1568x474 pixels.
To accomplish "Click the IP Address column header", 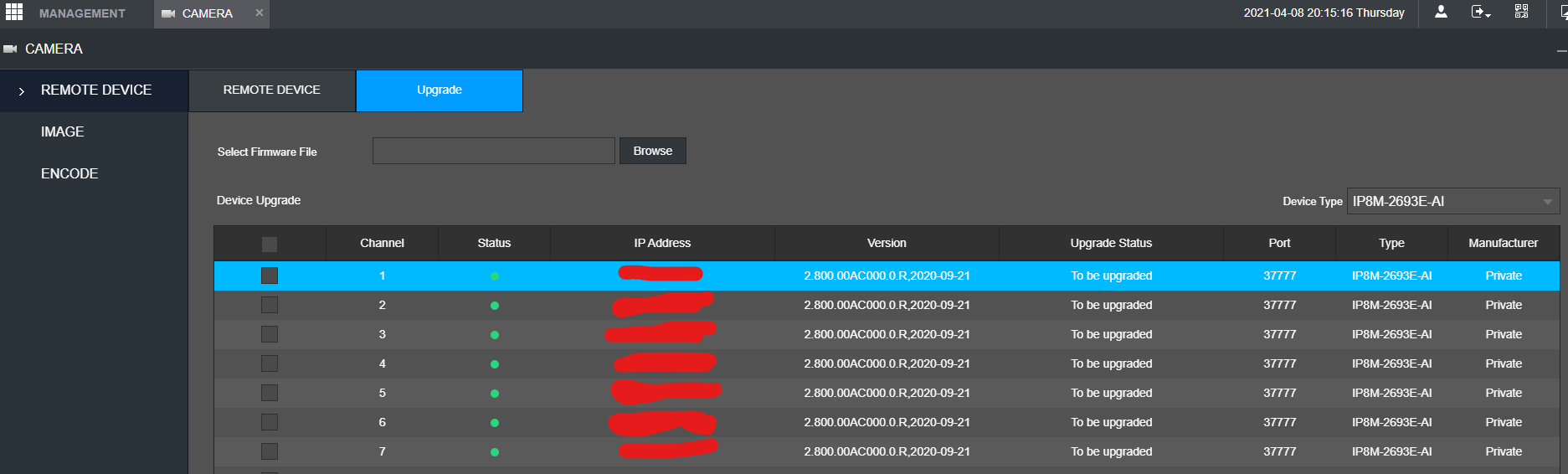I will tap(662, 243).
